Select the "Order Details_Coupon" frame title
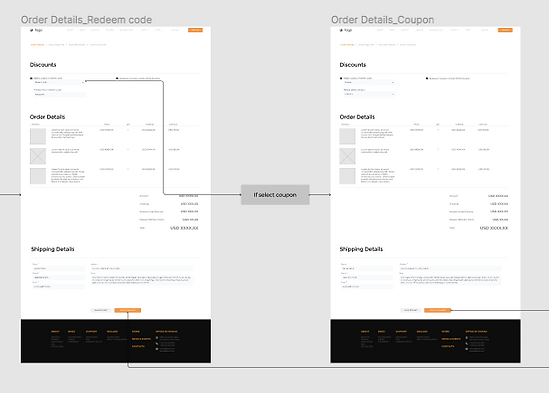Image resolution: width=549 pixels, height=393 pixels. (x=383, y=20)
